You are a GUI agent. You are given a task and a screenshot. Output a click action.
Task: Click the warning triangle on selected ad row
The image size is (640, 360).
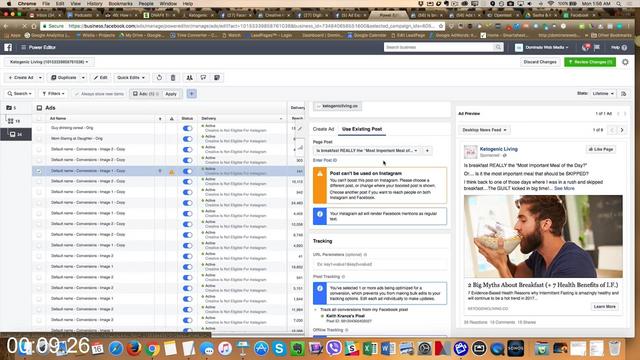click(172, 171)
